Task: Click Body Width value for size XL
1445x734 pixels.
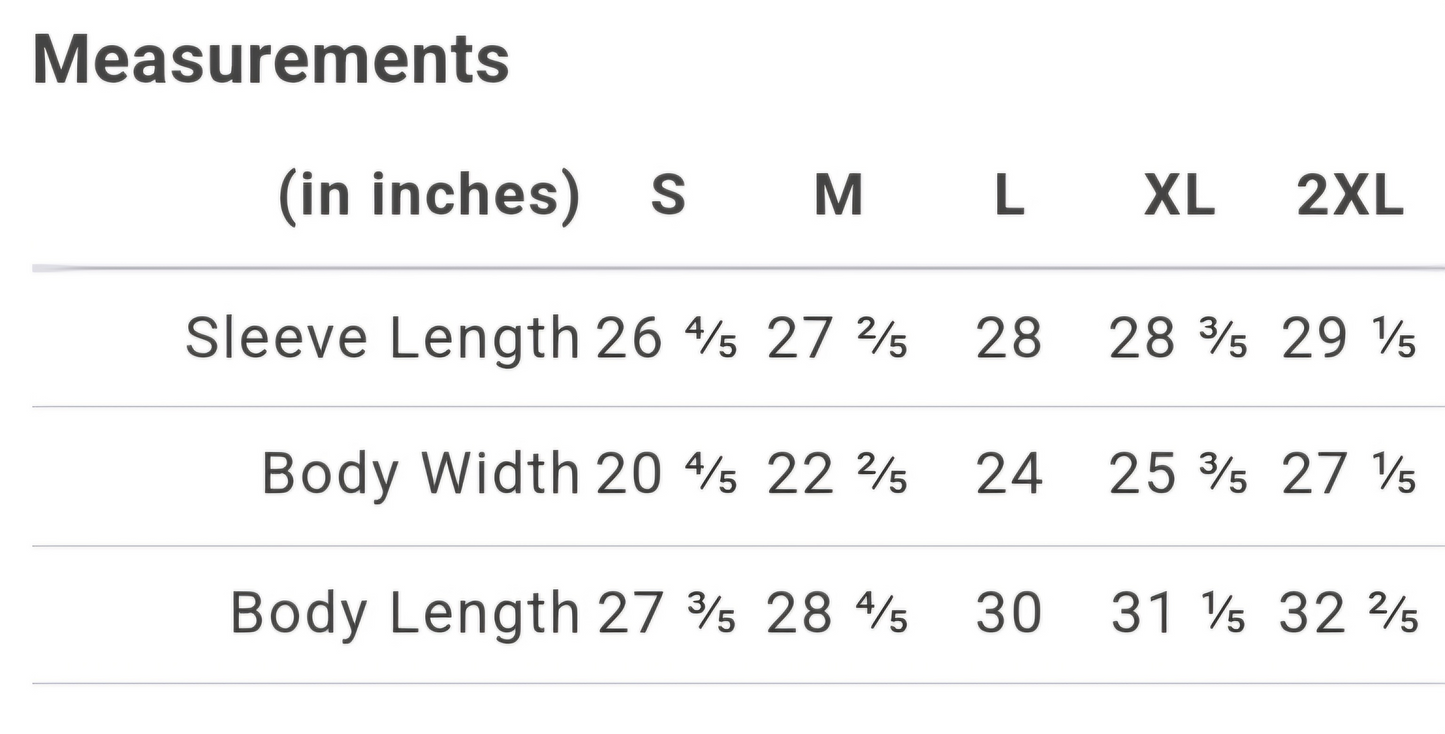Action: click(1178, 473)
